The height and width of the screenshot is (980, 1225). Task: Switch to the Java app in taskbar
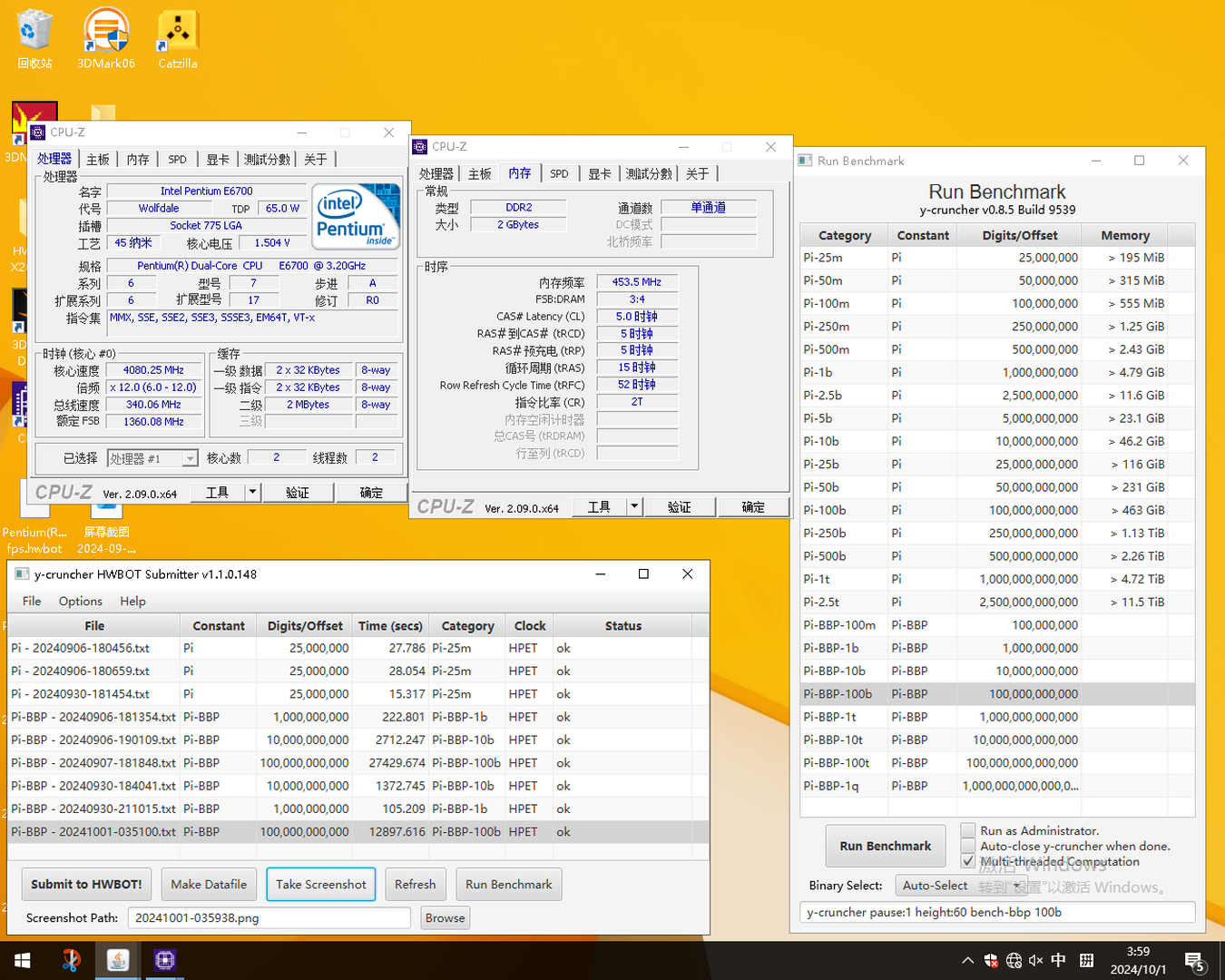(x=118, y=960)
